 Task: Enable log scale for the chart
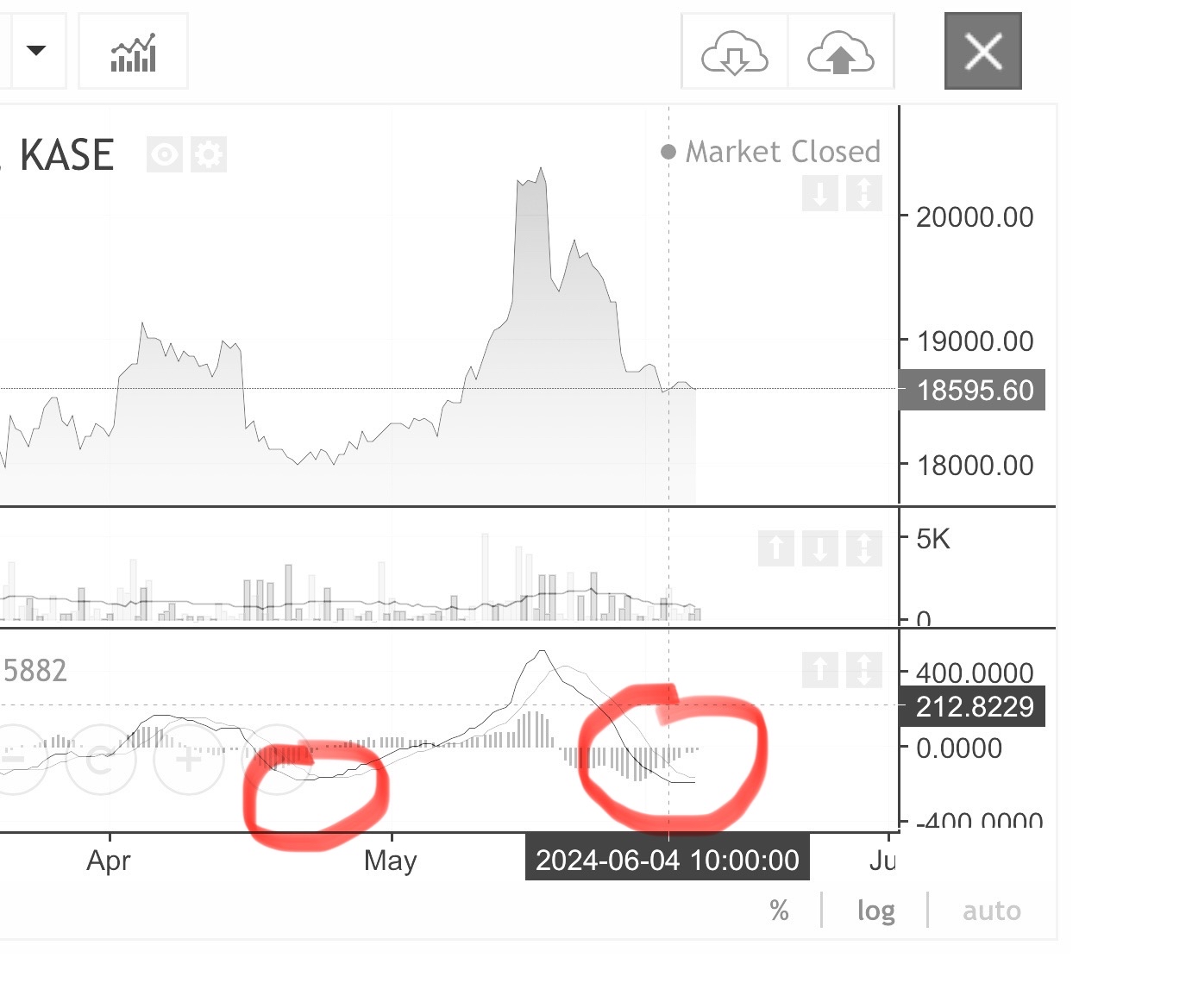875,911
